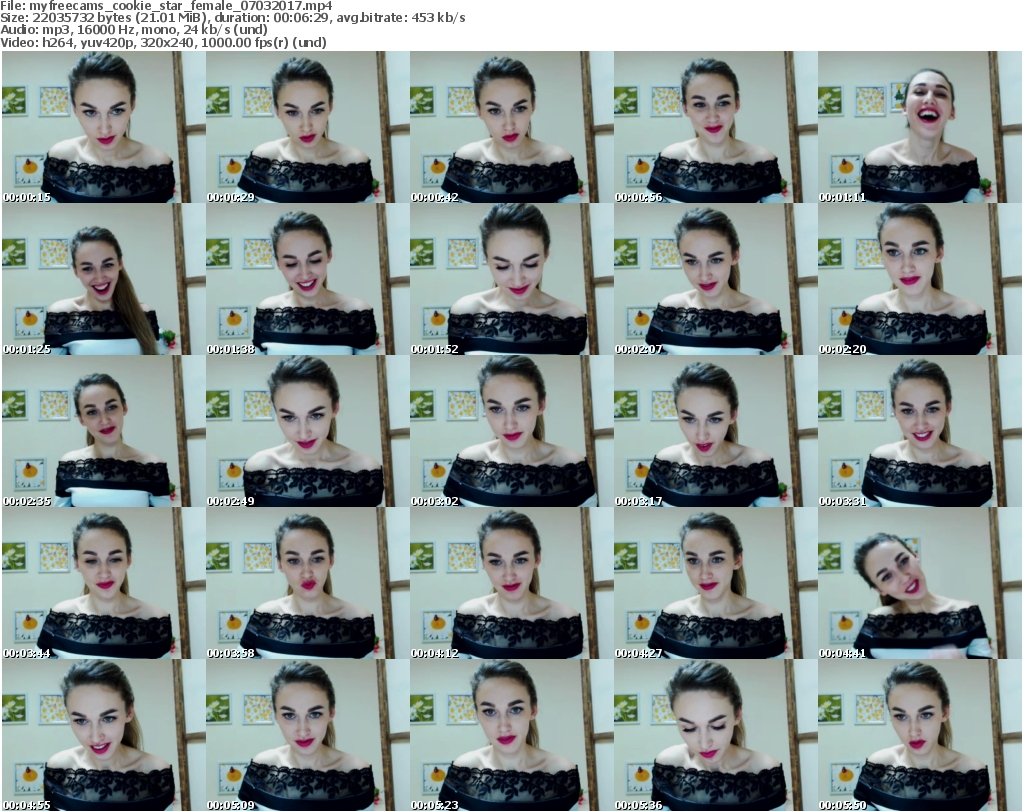Select the frame marked 00:05:09
1024x811 pixels.
tap(308, 735)
